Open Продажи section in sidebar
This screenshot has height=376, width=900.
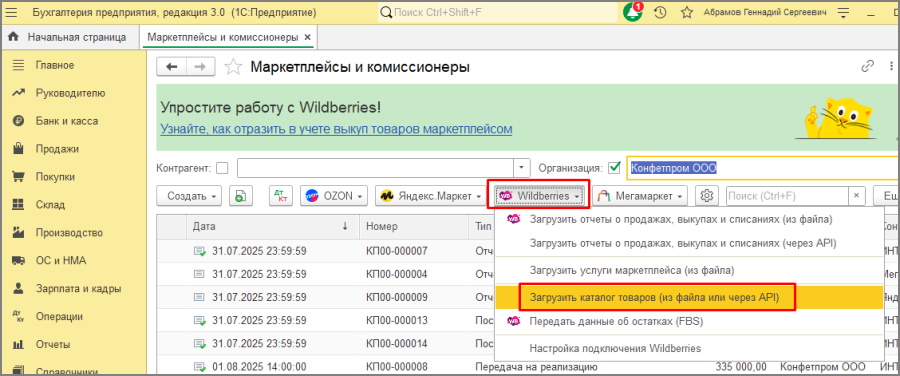pyautogui.click(x=57, y=149)
